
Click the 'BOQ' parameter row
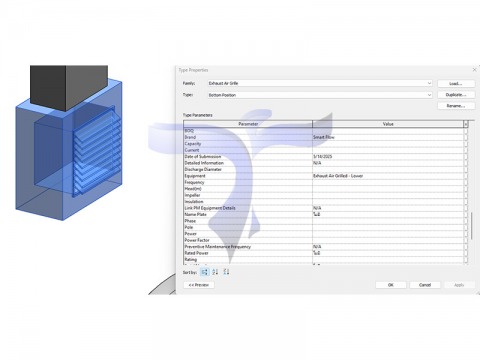point(324,131)
